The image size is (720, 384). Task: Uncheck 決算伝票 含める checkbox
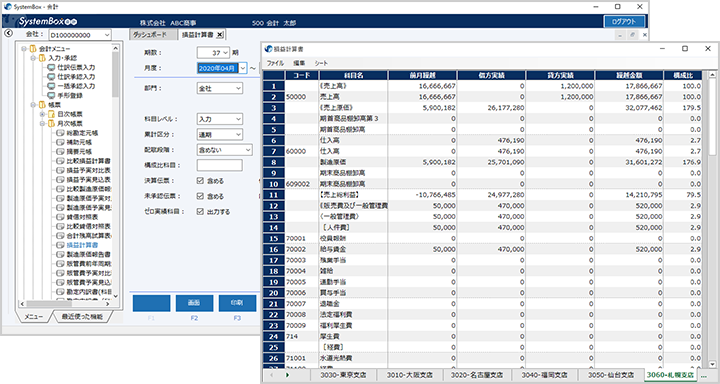200,181
